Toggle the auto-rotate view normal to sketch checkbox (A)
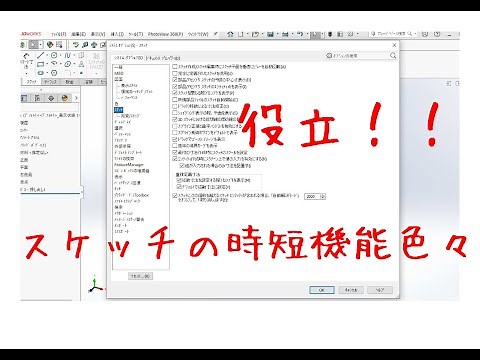The width and height of the screenshot is (480, 360). tap(175, 67)
